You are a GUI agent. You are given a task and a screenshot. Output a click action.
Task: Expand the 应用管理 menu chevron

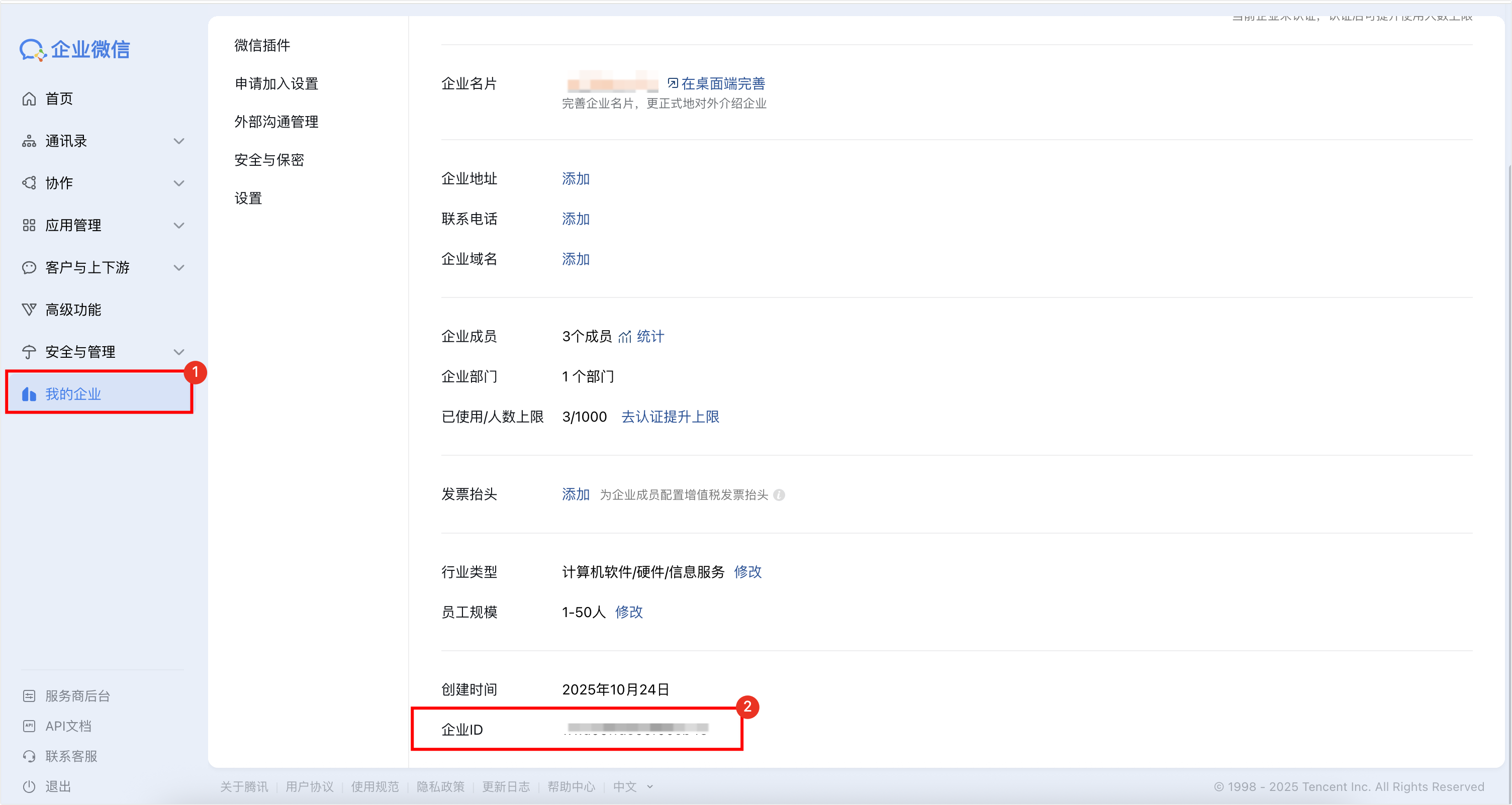(x=179, y=225)
